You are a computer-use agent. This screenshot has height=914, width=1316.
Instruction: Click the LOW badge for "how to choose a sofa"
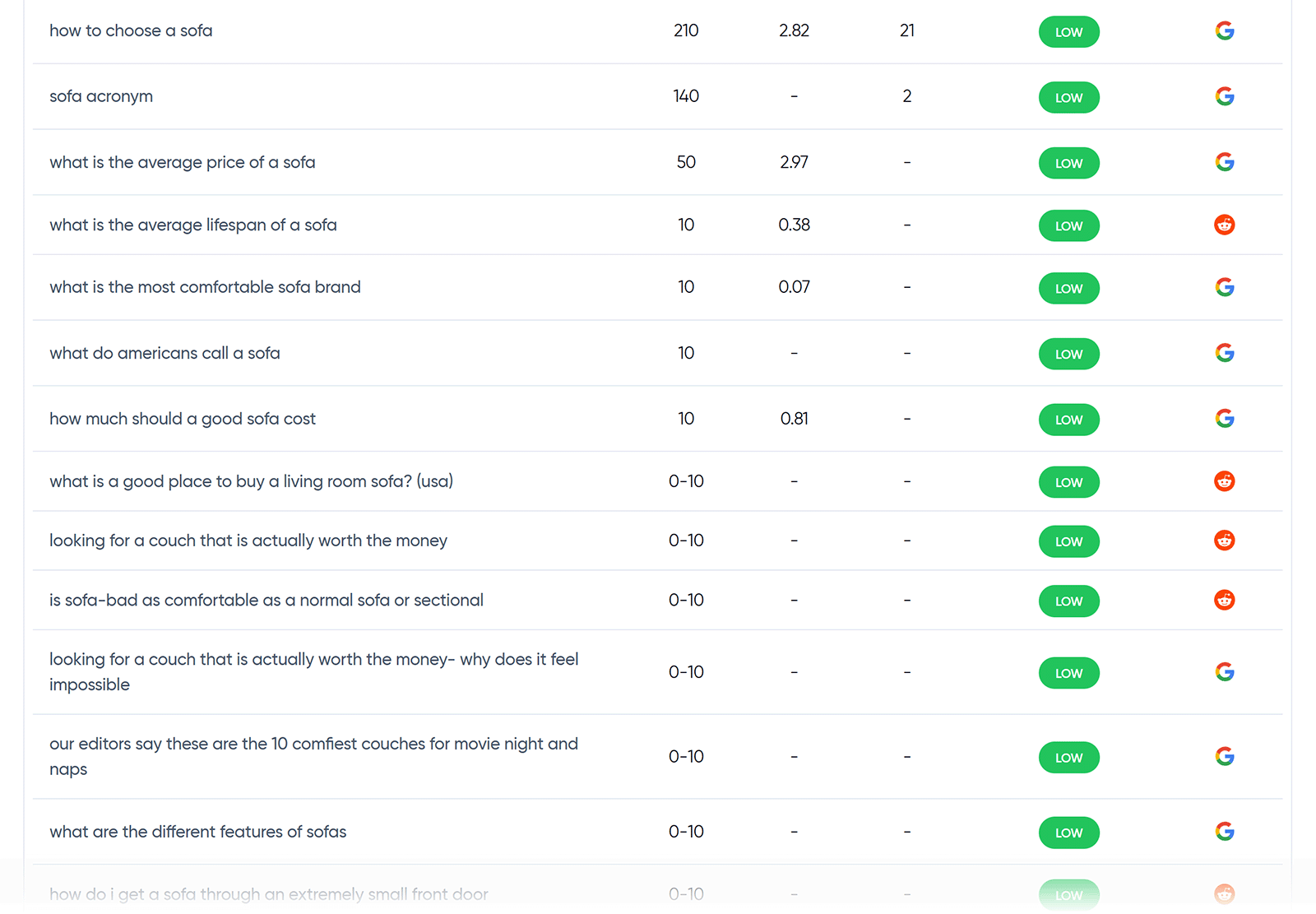click(x=1068, y=32)
